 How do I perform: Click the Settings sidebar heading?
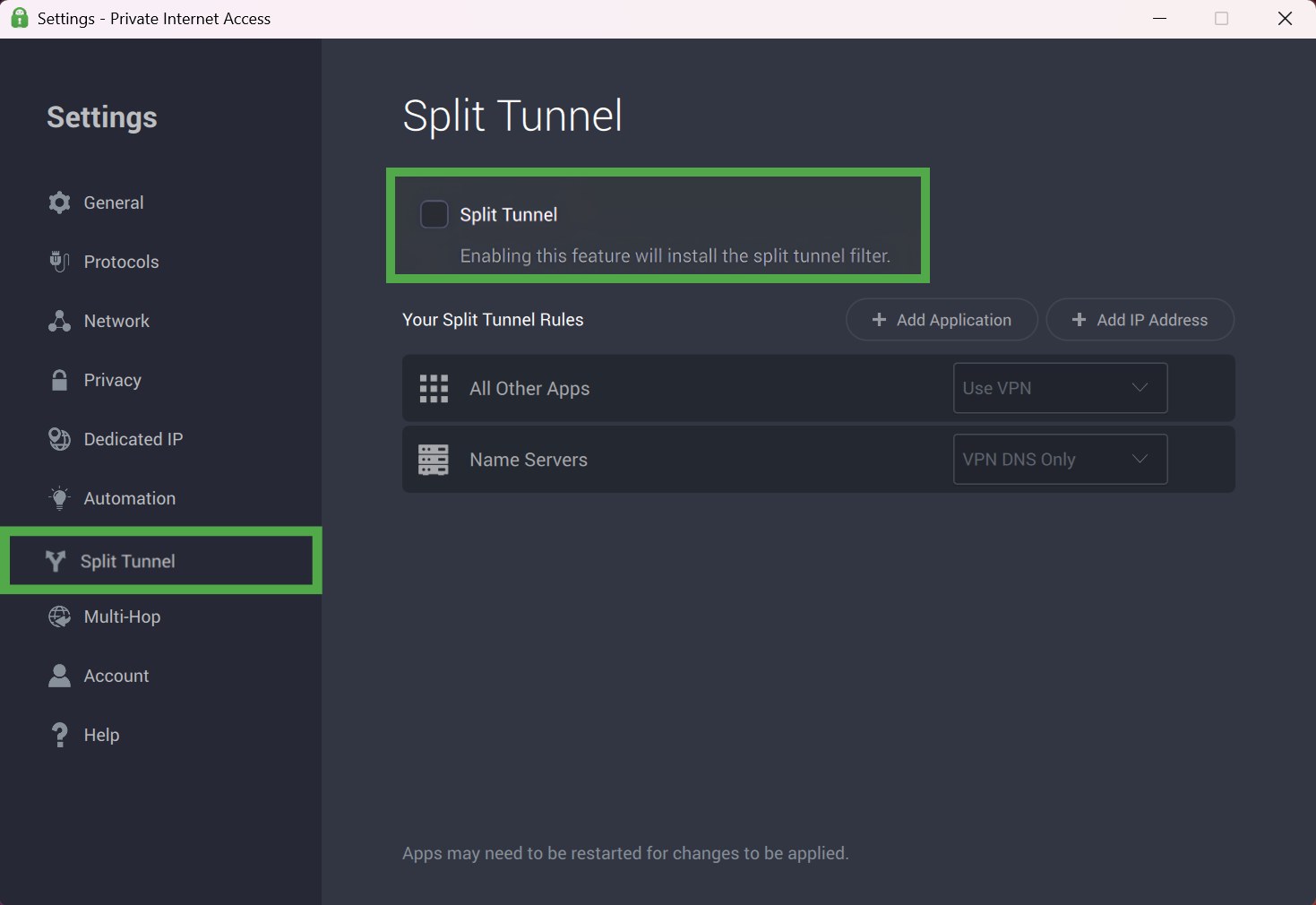102,117
